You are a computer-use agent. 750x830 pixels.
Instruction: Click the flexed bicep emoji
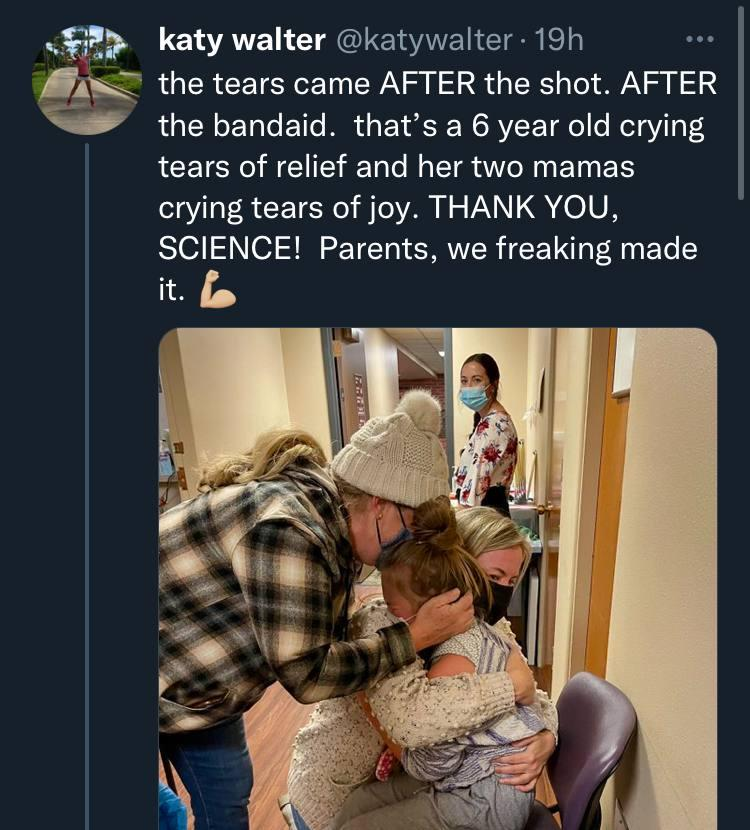point(217,290)
